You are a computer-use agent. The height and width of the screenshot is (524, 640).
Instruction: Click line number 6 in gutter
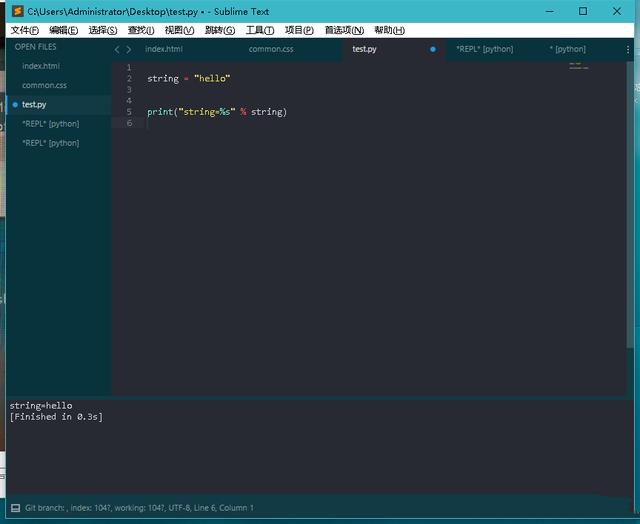129,123
